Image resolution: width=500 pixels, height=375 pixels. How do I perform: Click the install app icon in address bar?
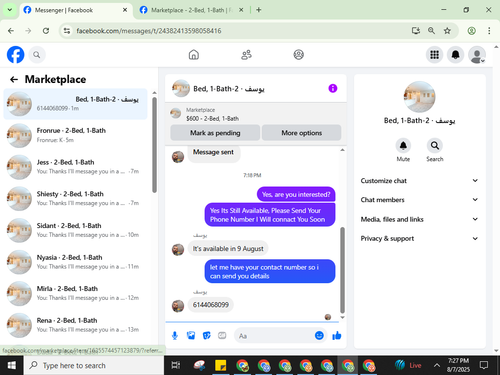click(415, 31)
